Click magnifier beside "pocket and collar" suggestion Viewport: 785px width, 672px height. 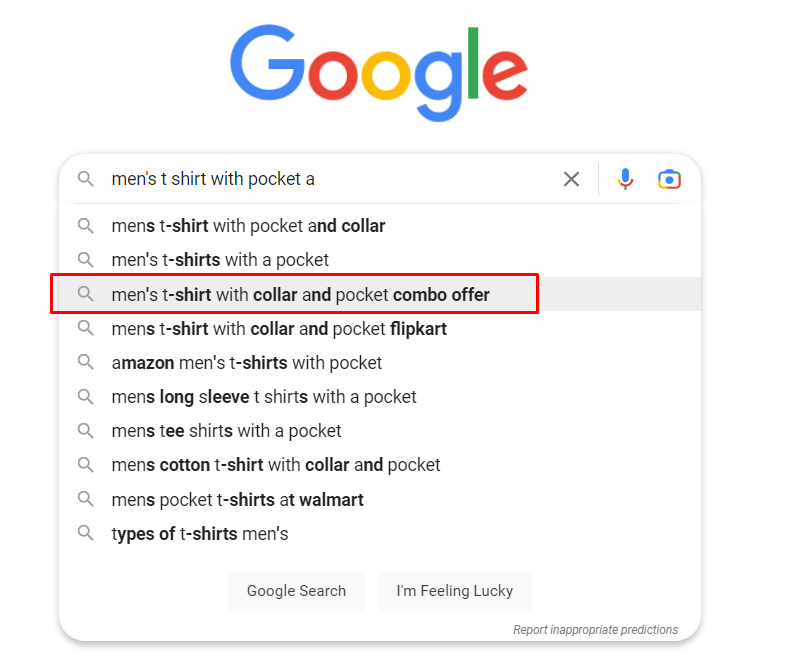[x=86, y=226]
